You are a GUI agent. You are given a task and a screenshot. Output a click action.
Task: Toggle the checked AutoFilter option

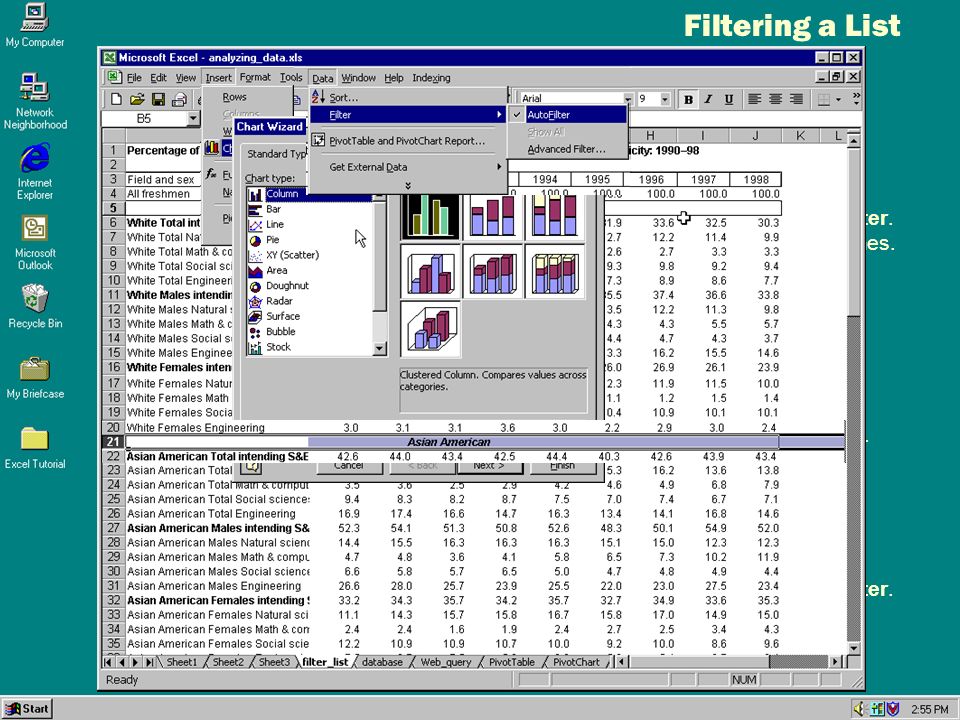click(x=567, y=114)
